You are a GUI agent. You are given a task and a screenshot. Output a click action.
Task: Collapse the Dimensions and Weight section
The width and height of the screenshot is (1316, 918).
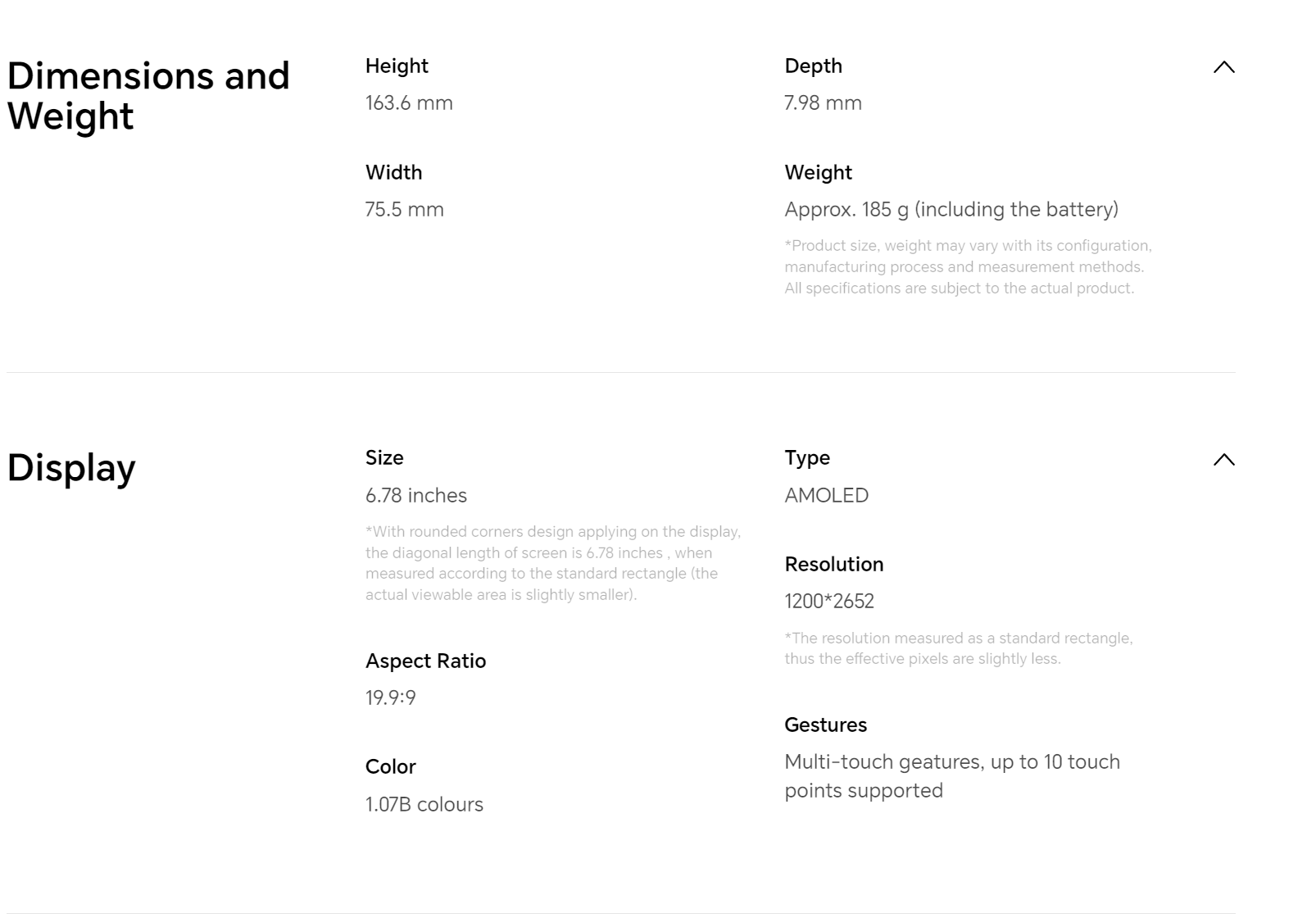1223,67
